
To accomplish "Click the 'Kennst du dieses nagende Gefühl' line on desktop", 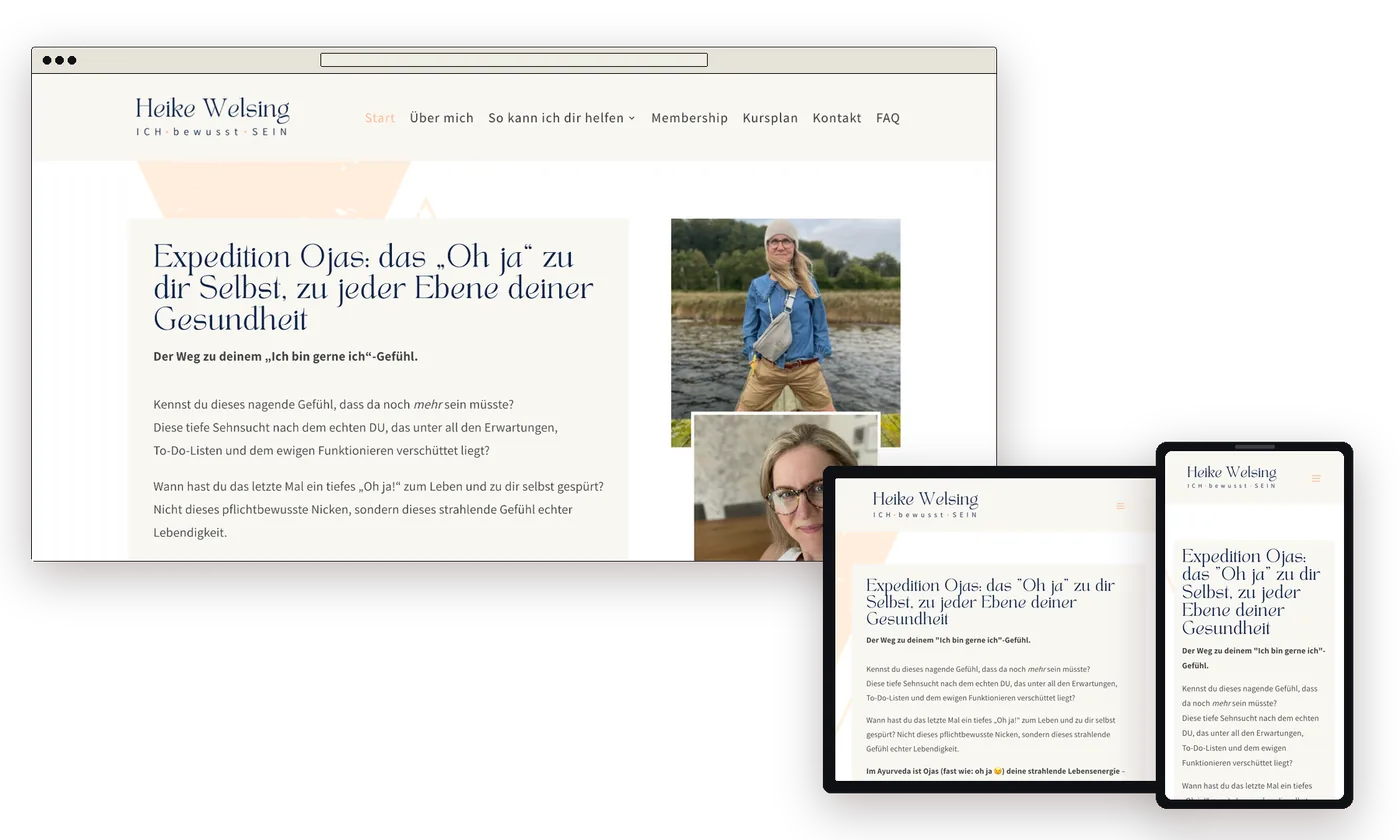I will [x=333, y=404].
